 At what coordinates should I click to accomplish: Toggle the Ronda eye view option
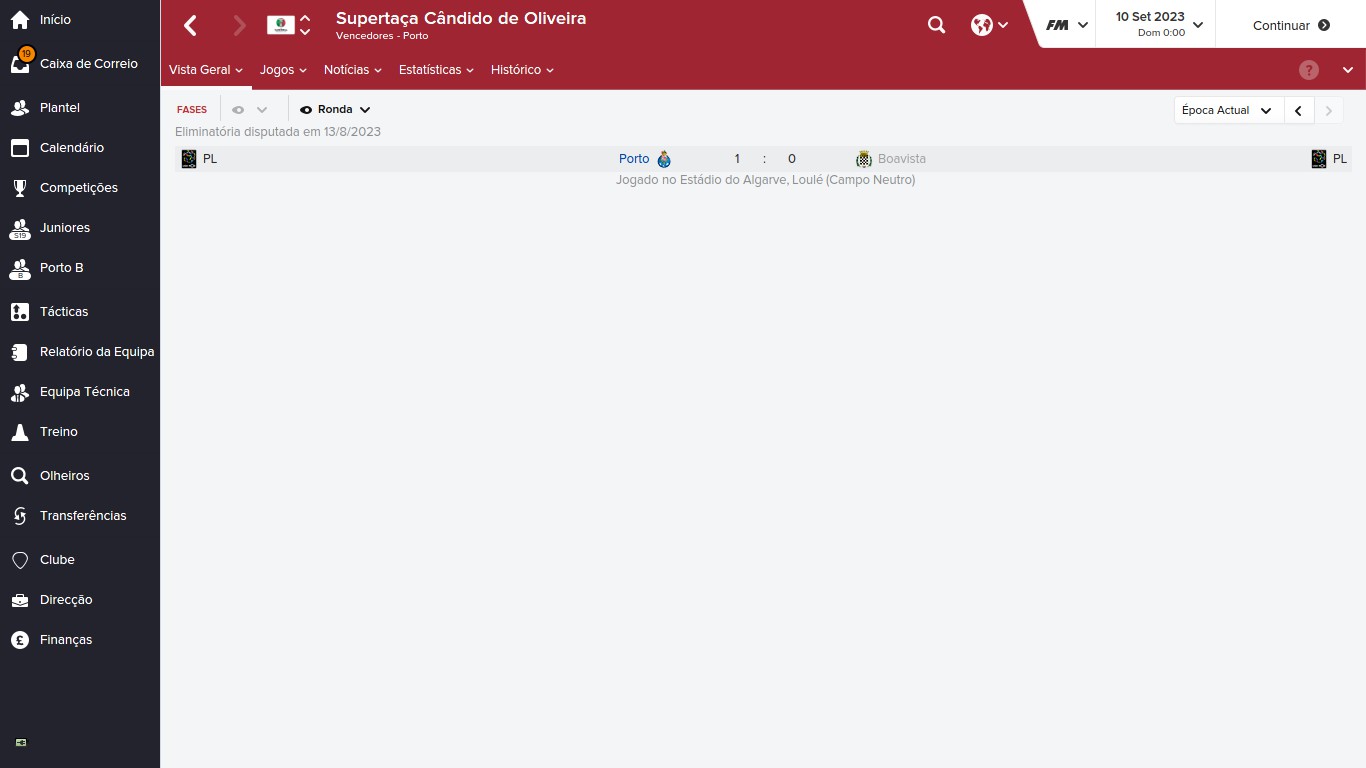coord(335,110)
